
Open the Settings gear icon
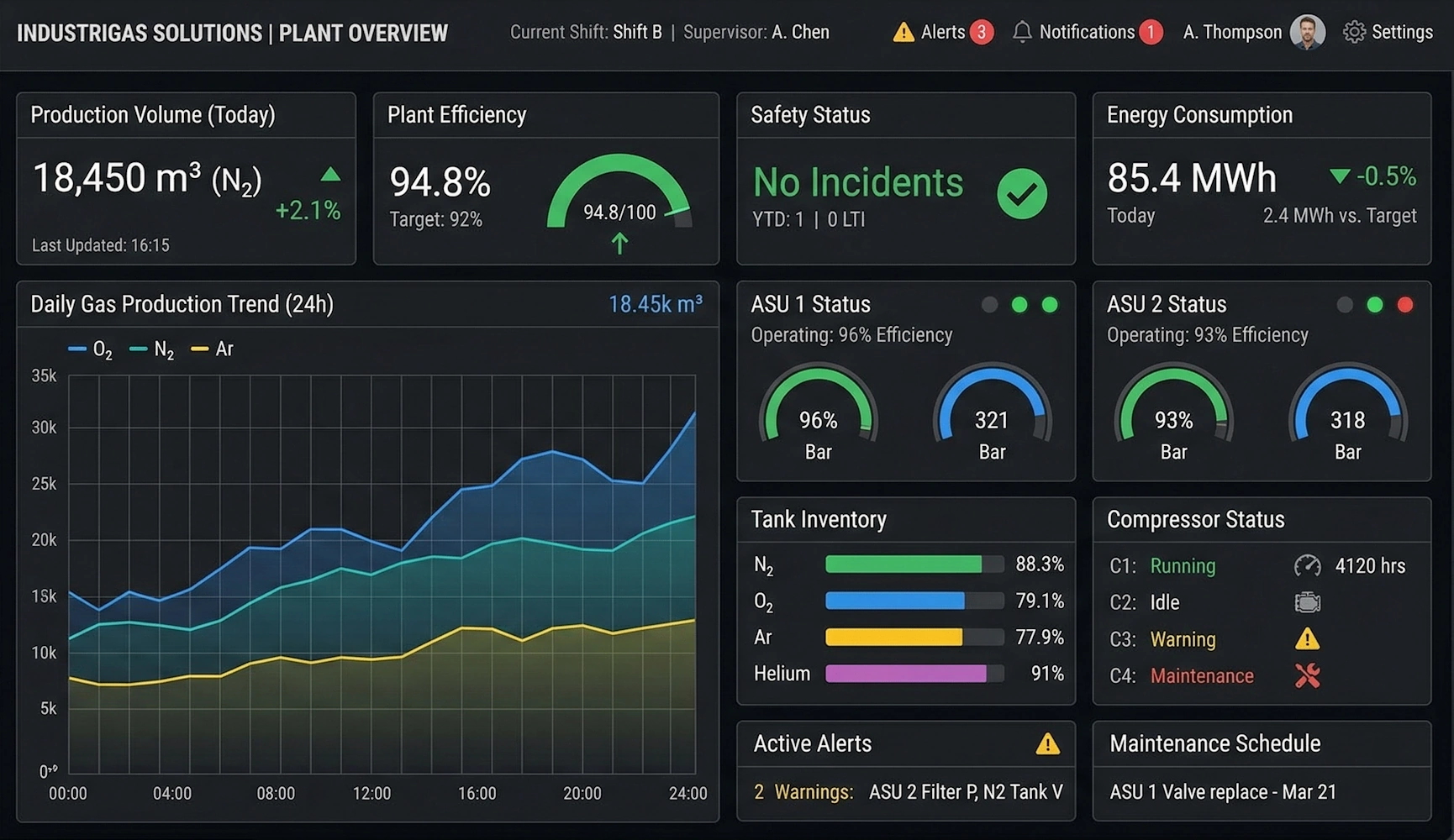click(1353, 31)
